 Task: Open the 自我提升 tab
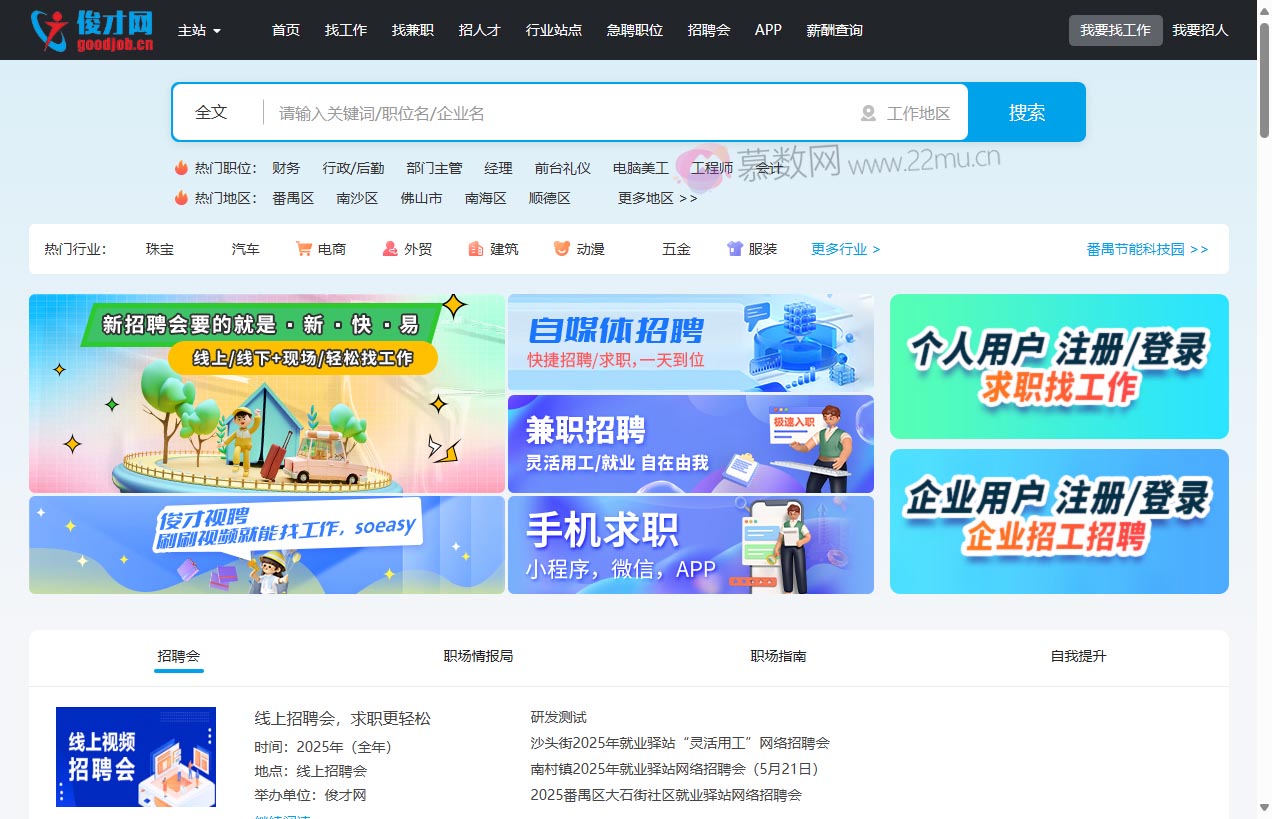pyautogui.click(x=1077, y=656)
